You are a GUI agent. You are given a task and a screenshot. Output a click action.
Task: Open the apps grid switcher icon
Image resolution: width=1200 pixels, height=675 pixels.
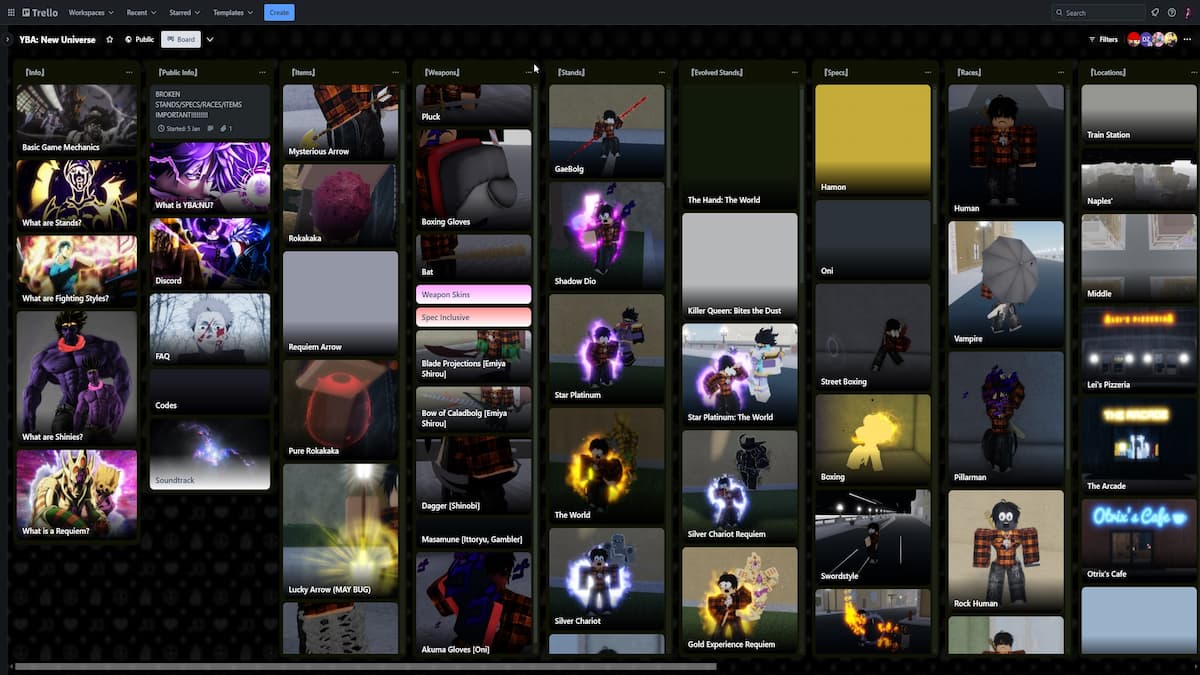[11, 13]
